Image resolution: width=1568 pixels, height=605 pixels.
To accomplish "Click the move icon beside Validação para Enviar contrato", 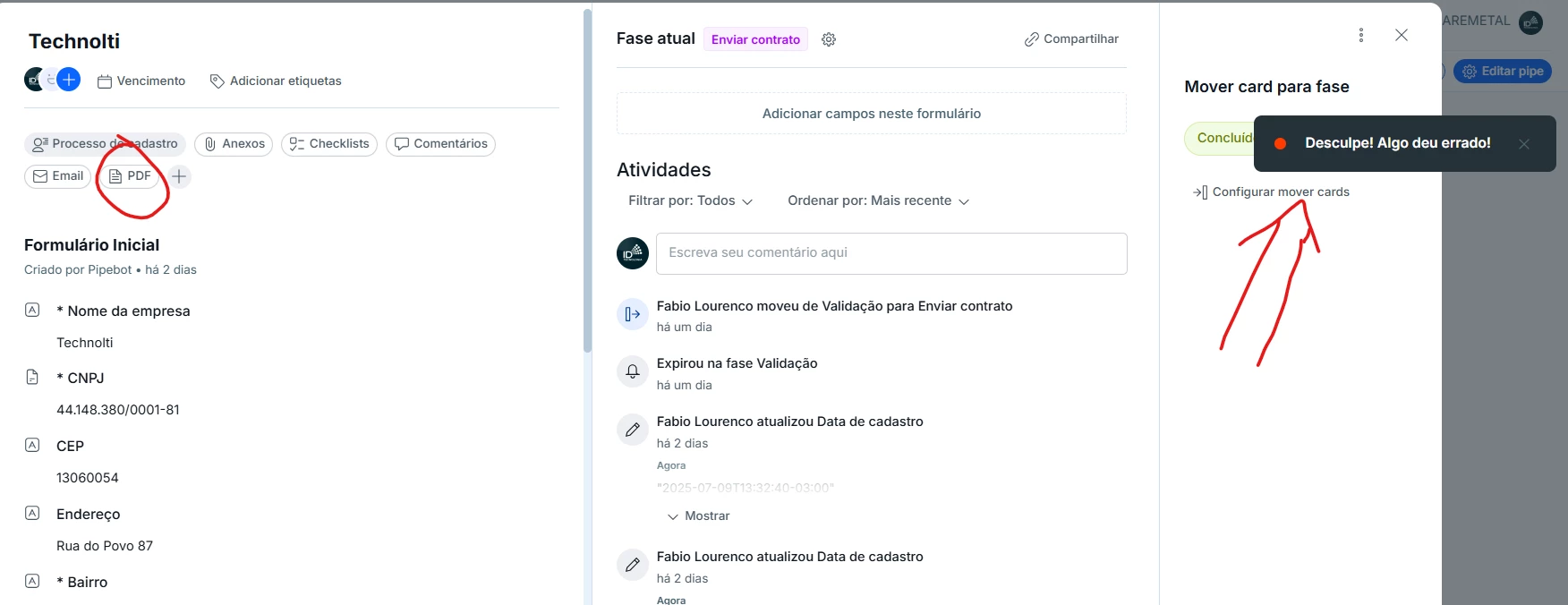I will 633,314.
